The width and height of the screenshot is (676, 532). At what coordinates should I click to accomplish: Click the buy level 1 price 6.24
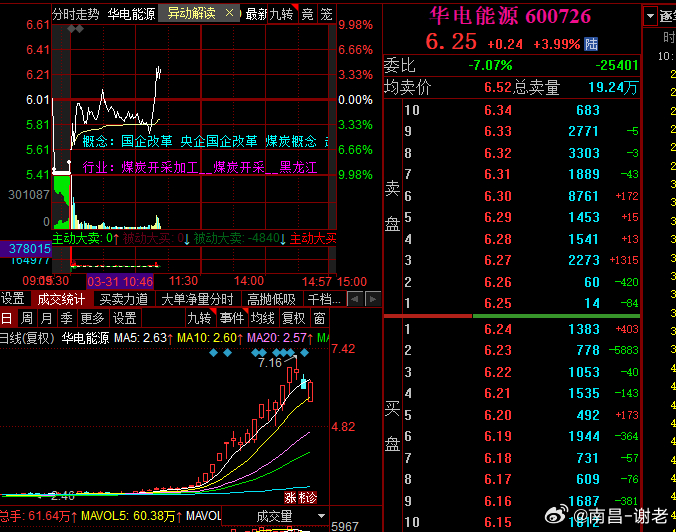coord(498,329)
